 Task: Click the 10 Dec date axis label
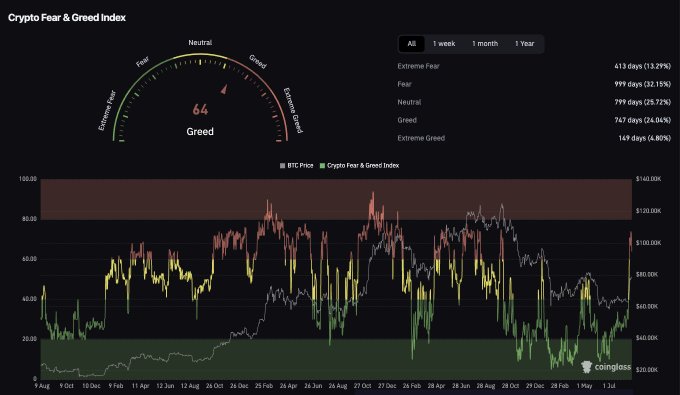(91, 386)
